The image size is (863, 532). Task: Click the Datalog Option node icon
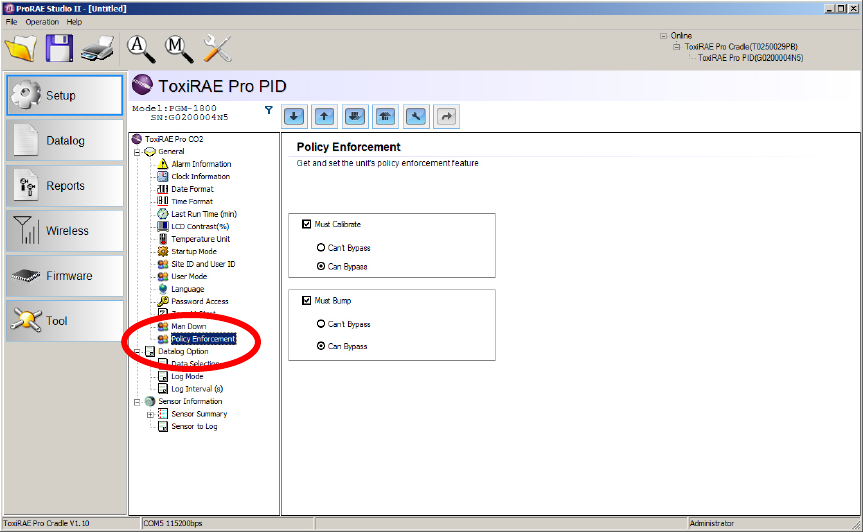tap(150, 352)
